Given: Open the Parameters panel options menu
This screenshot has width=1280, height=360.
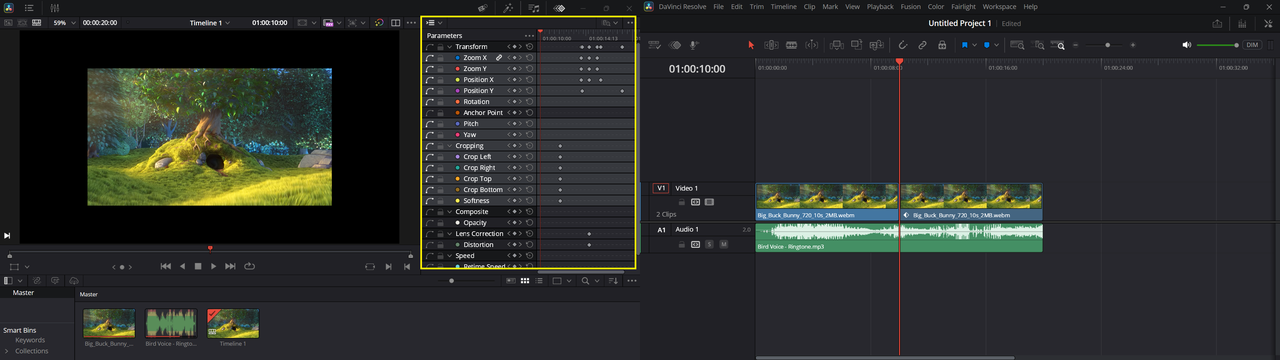Looking at the screenshot, I should [x=529, y=36].
